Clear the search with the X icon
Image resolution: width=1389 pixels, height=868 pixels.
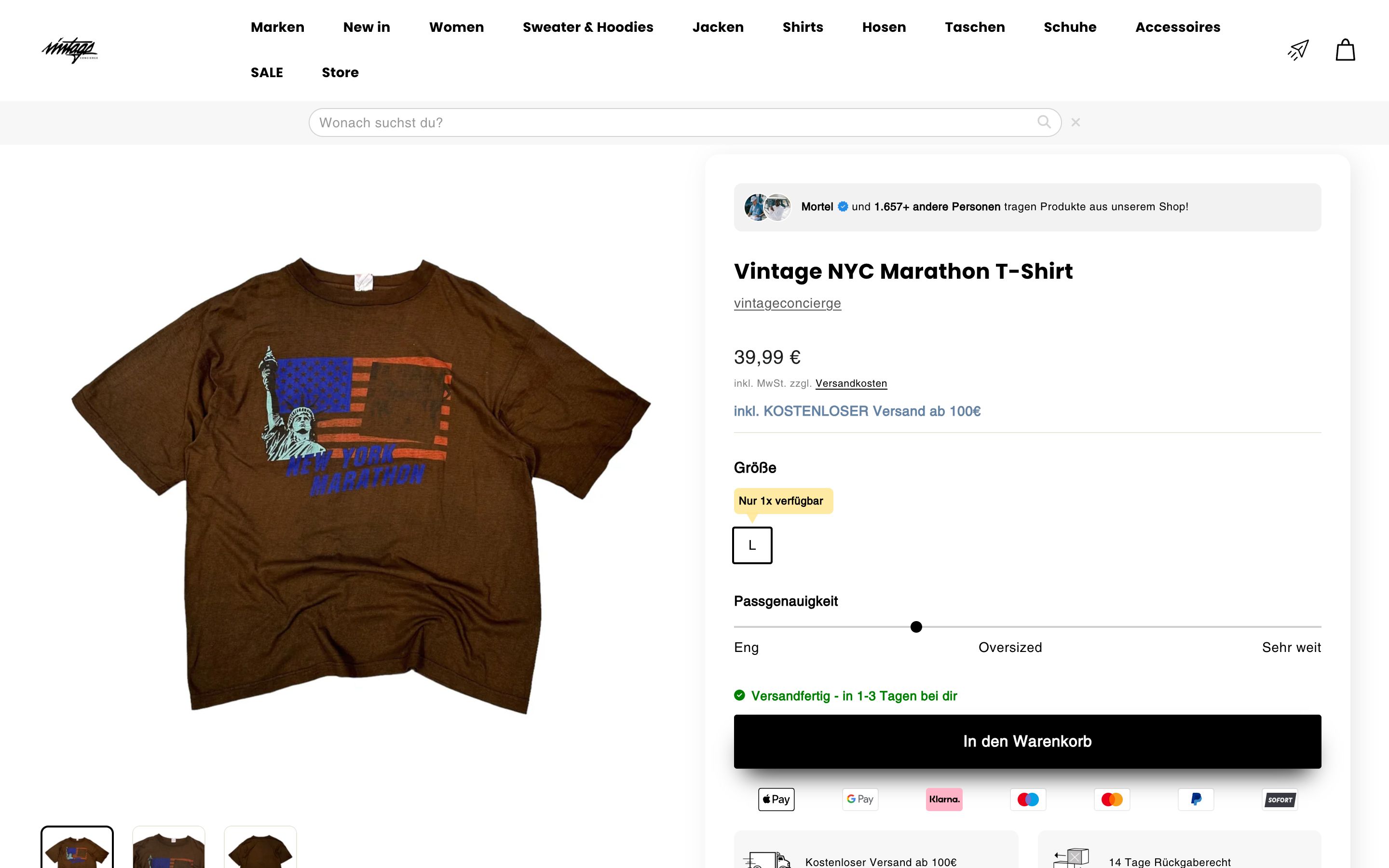[x=1076, y=122]
